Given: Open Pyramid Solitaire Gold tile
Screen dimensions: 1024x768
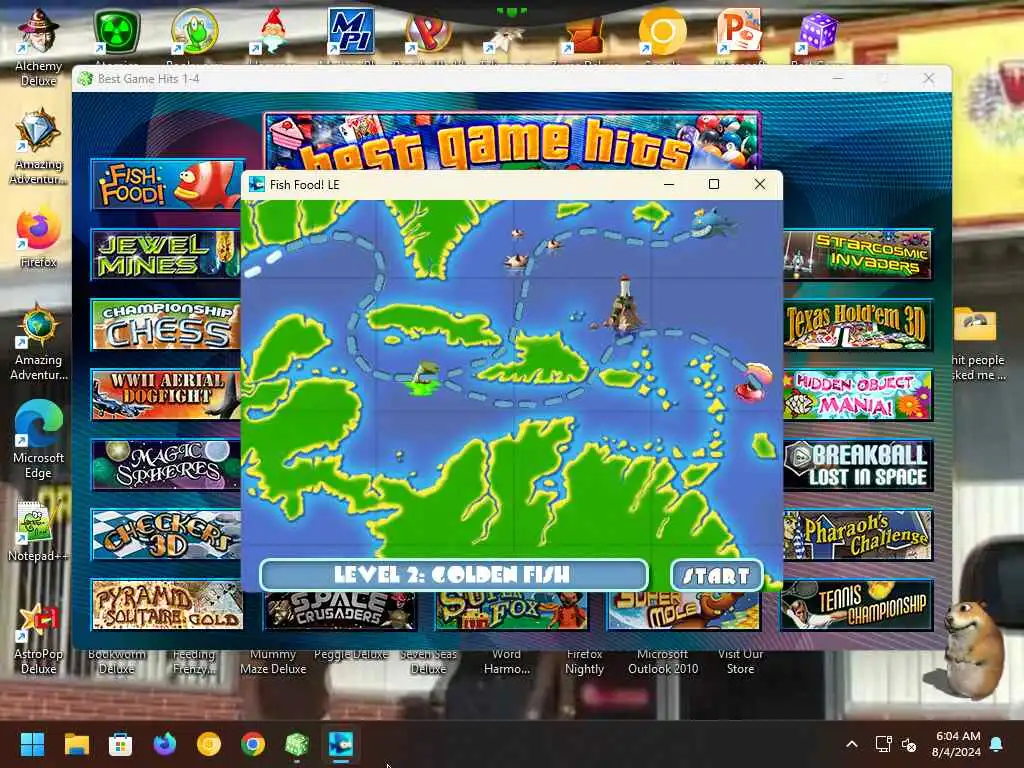Looking at the screenshot, I should tap(167, 605).
